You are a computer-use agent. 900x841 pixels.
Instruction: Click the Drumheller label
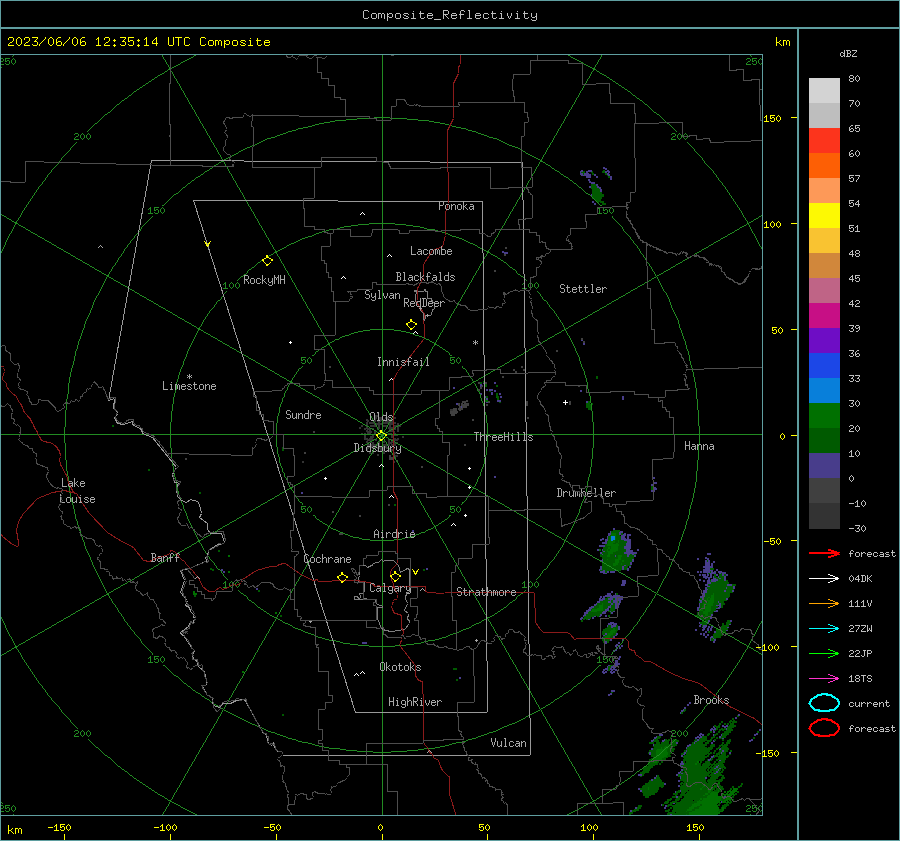click(586, 493)
